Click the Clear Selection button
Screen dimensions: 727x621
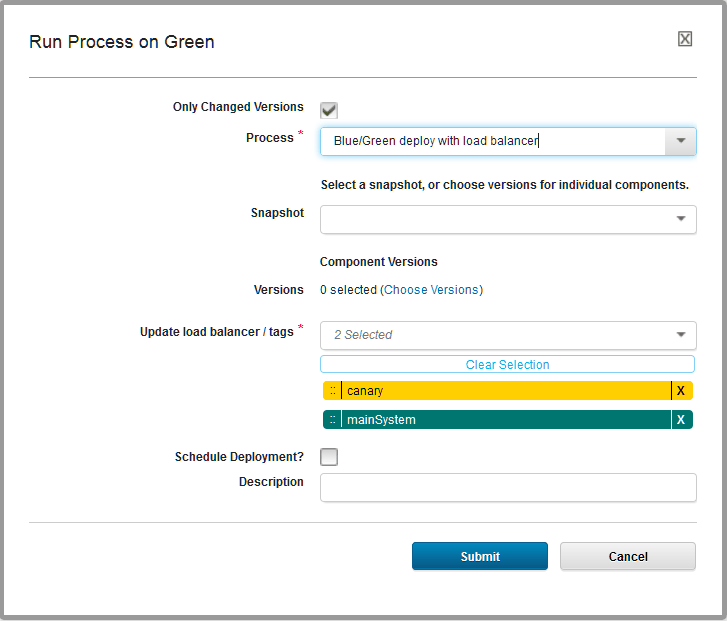coord(507,365)
